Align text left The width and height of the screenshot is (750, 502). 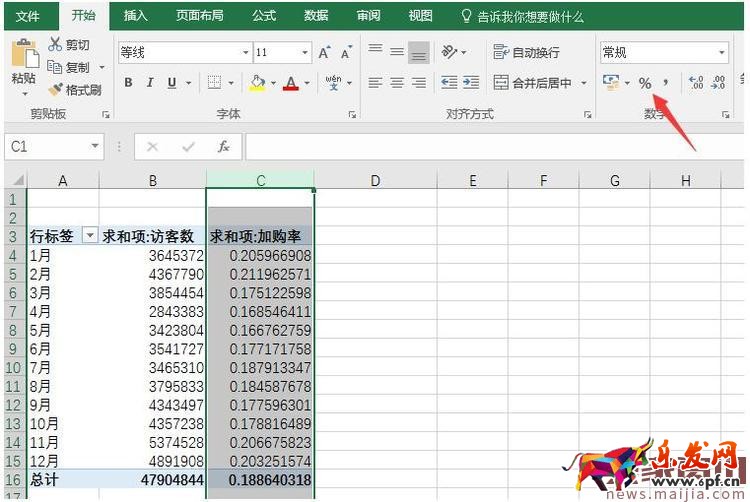tap(375, 83)
